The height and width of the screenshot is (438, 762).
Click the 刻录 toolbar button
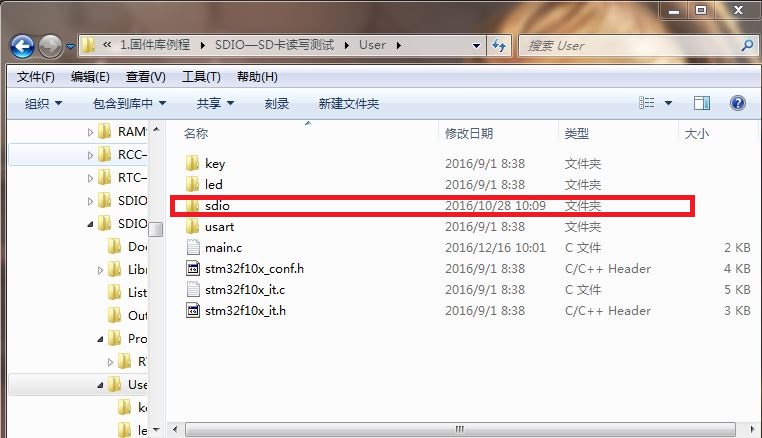click(x=277, y=104)
